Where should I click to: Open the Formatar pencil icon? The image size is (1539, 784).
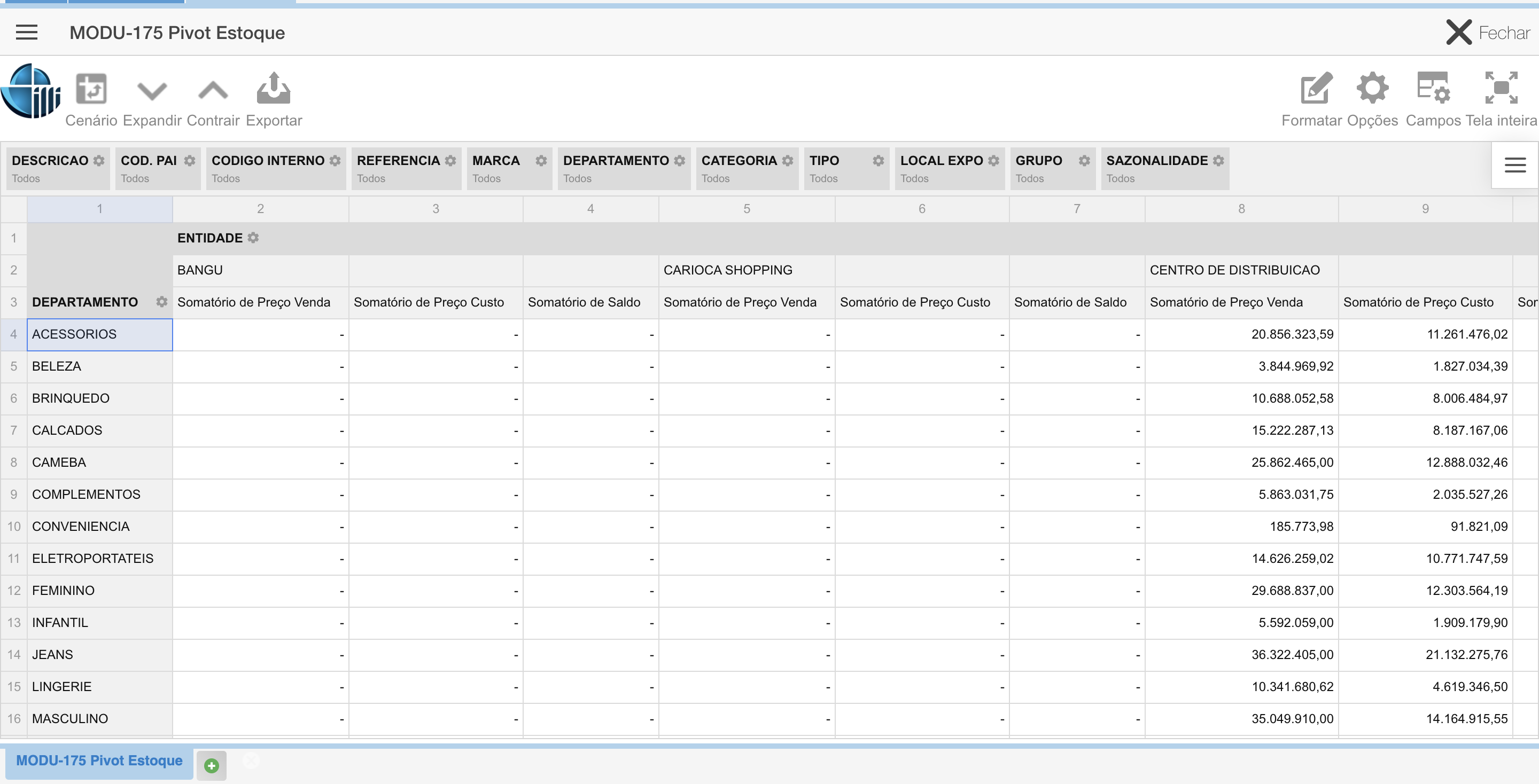point(1316,88)
